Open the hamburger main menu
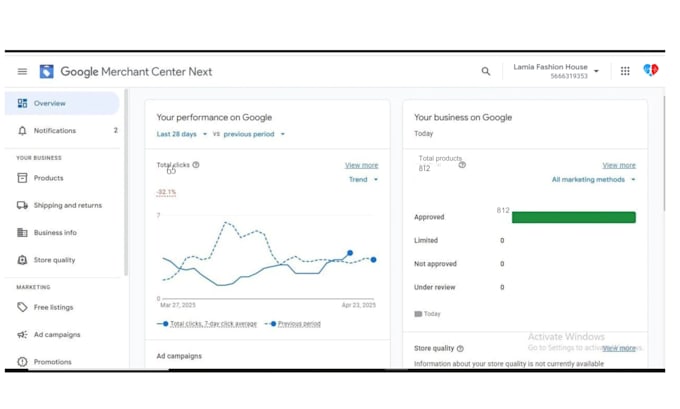 (x=22, y=72)
